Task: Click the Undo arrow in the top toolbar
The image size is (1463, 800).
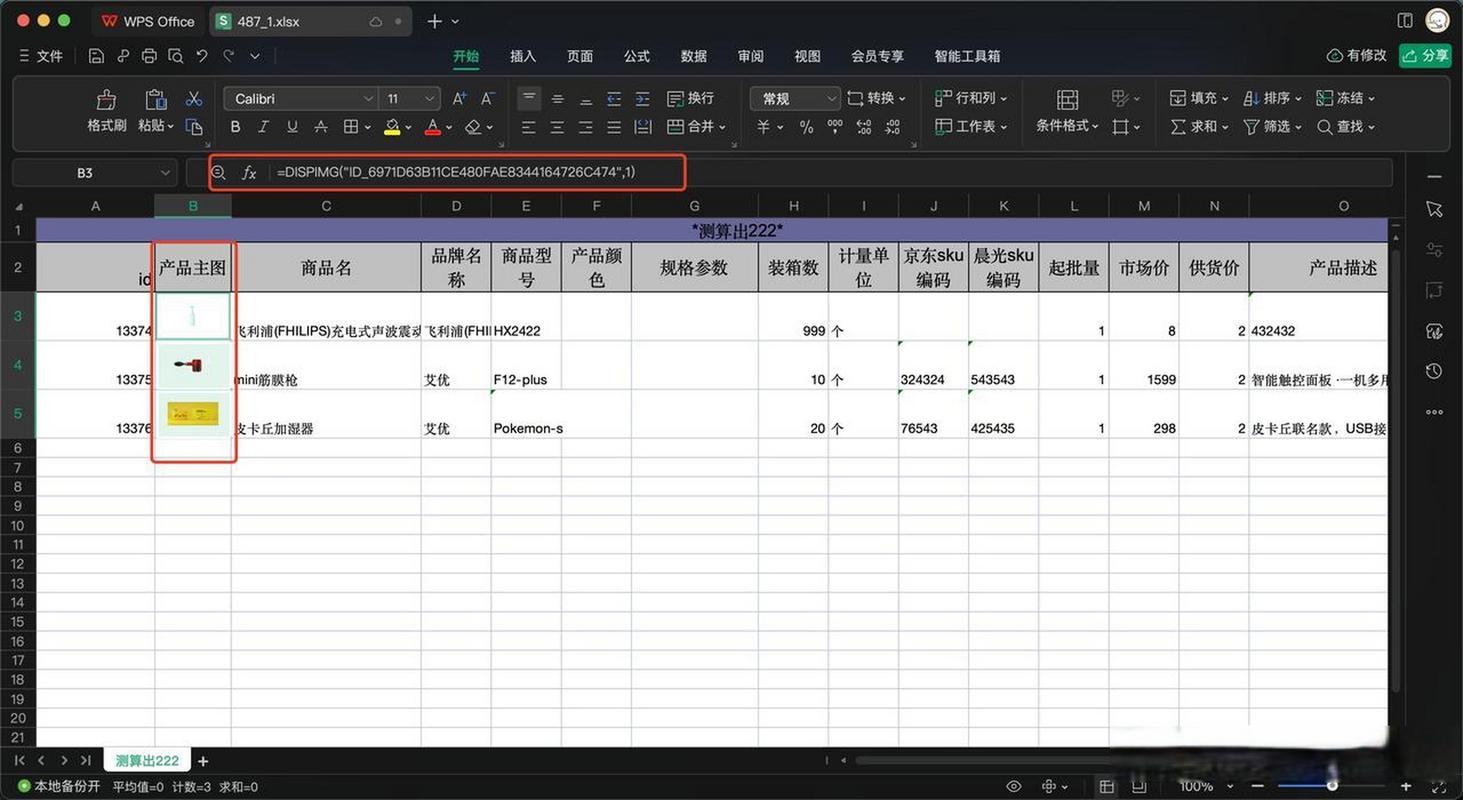Action: click(200, 56)
